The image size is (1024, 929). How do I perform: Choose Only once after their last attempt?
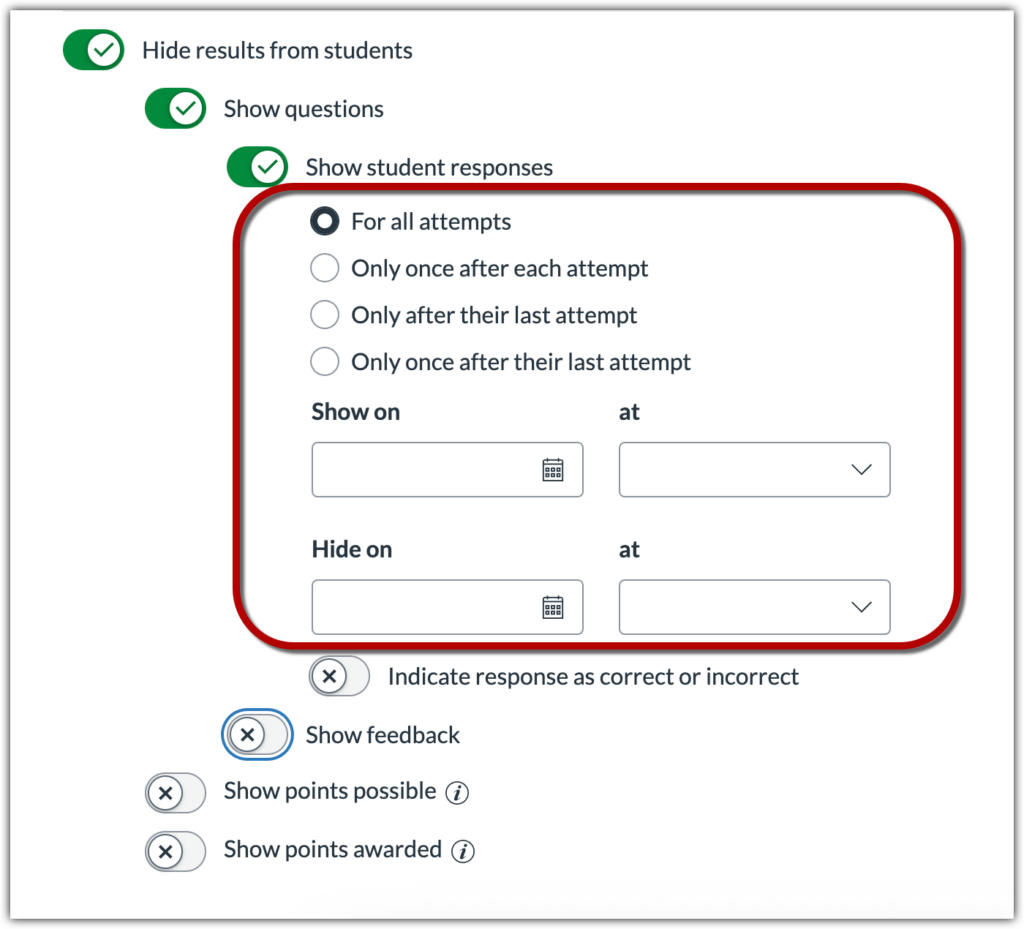324,362
